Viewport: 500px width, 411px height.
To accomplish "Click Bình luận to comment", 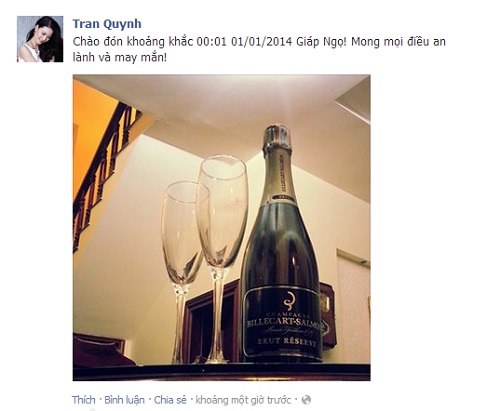I will [x=124, y=400].
